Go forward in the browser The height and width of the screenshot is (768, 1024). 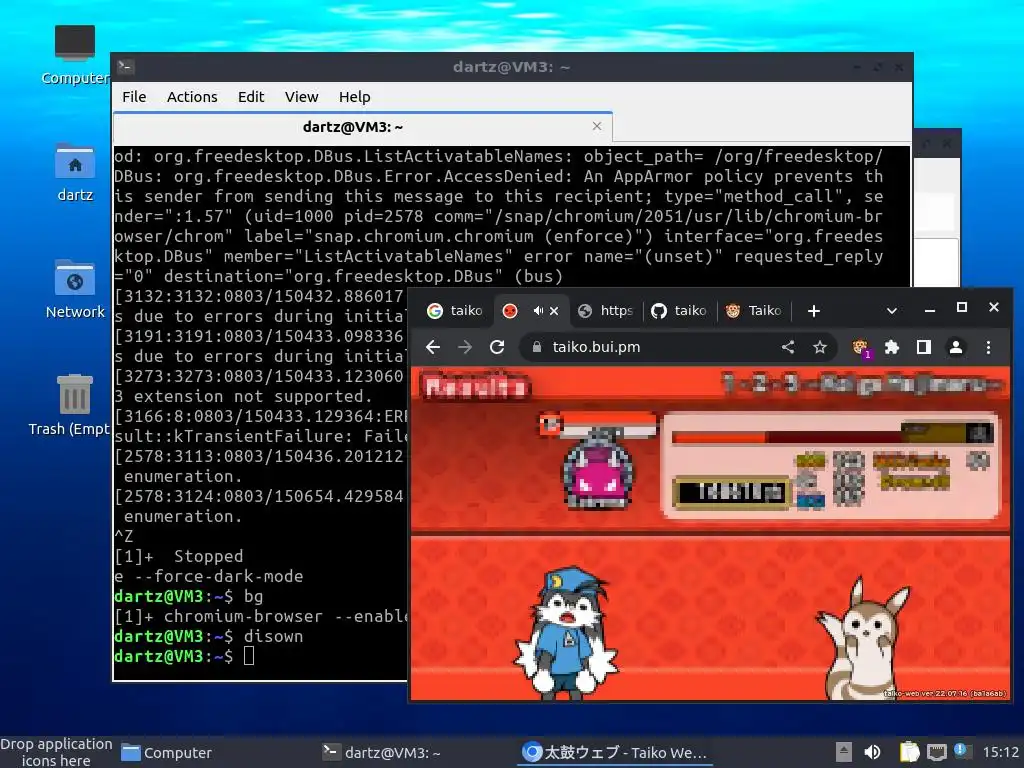point(465,347)
